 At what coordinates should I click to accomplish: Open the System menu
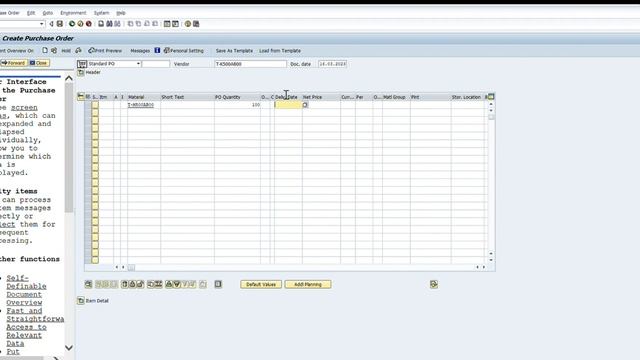(101, 13)
